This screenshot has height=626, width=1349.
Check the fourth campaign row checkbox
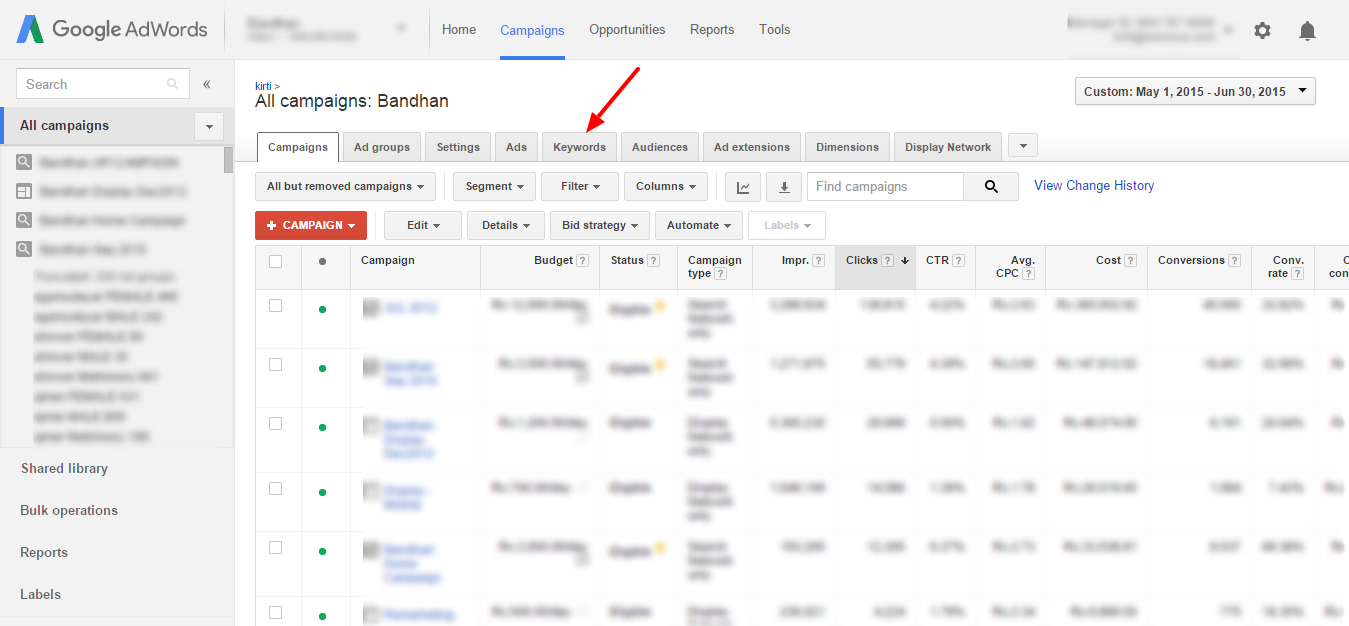coord(276,488)
